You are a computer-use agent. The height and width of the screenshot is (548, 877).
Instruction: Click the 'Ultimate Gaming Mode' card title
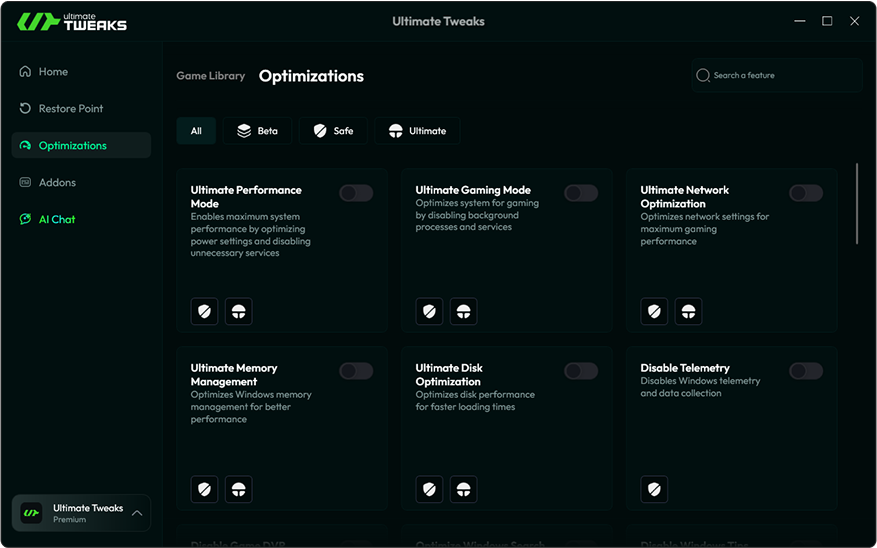coord(473,190)
